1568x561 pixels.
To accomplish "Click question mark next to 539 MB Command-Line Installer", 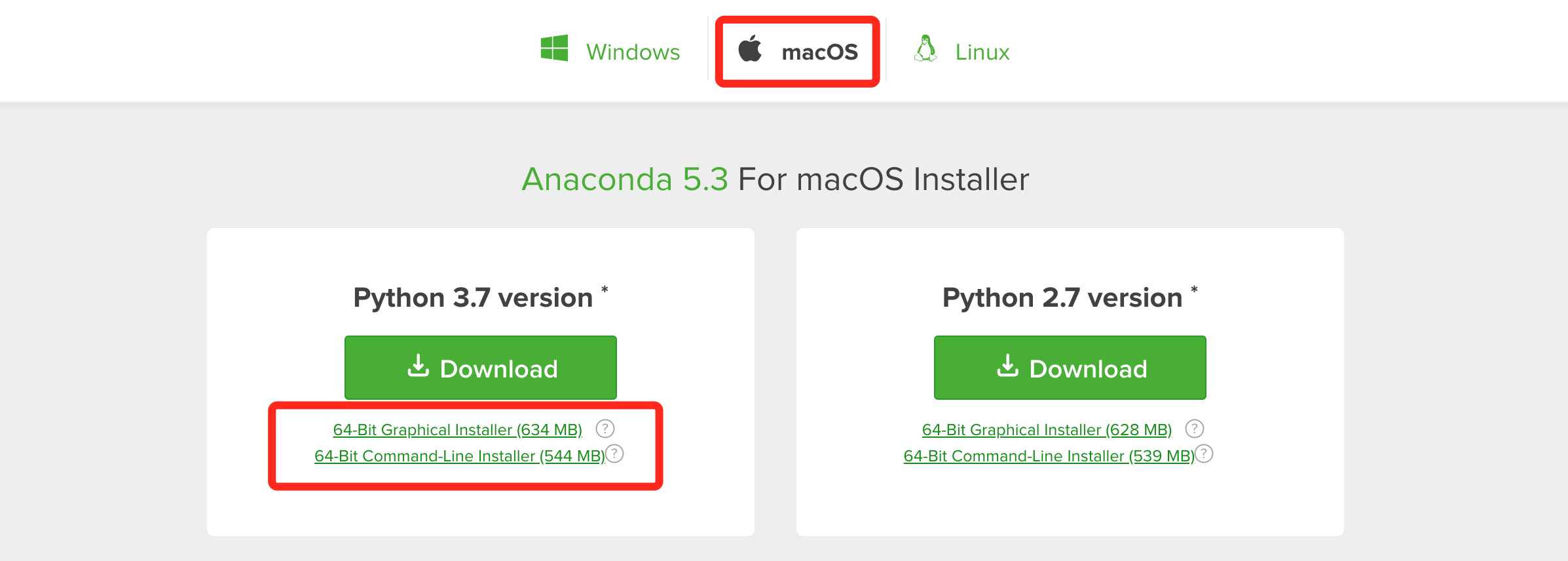I will click(1204, 454).
